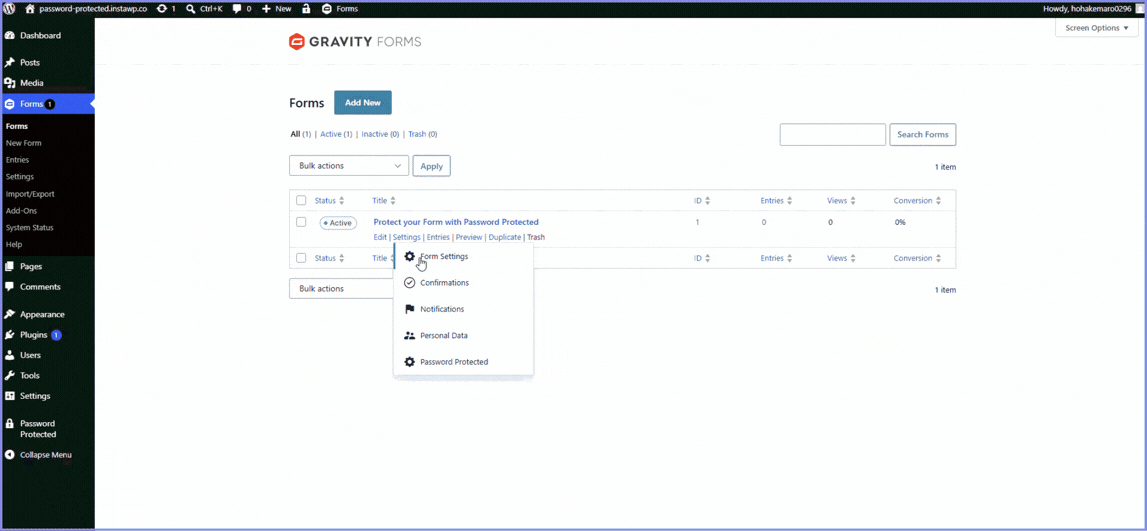1147x531 pixels.
Task: Check the select-all checkbox in table footer
Action: [x=301, y=258]
